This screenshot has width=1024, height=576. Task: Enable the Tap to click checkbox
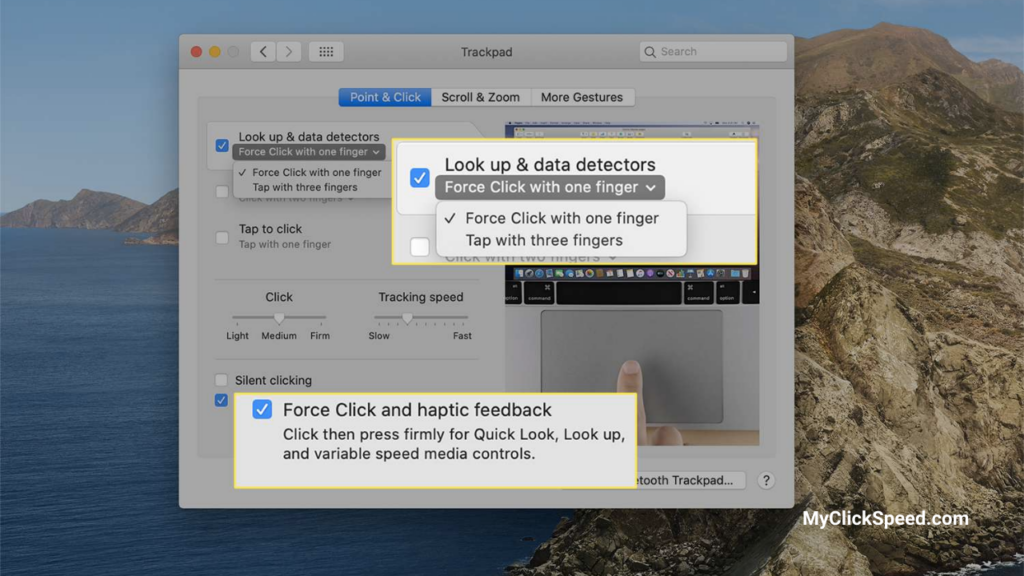(222, 237)
